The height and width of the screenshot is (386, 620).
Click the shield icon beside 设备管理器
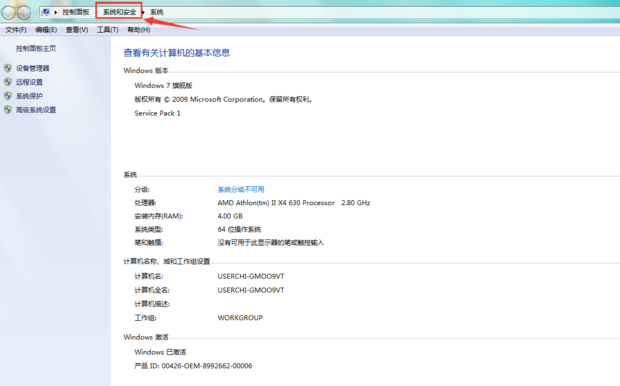tap(8, 68)
